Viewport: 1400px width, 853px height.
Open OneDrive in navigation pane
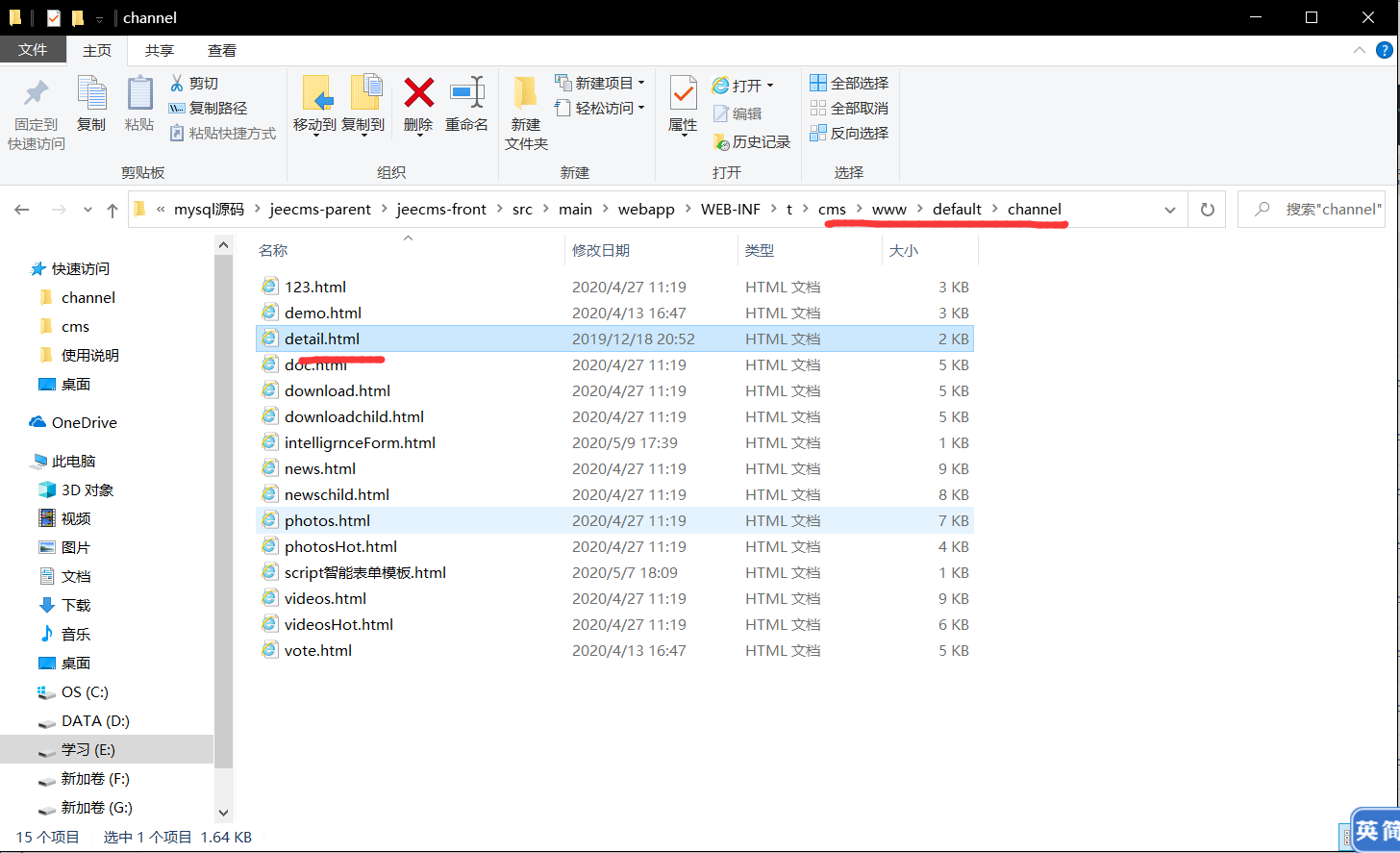(84, 422)
